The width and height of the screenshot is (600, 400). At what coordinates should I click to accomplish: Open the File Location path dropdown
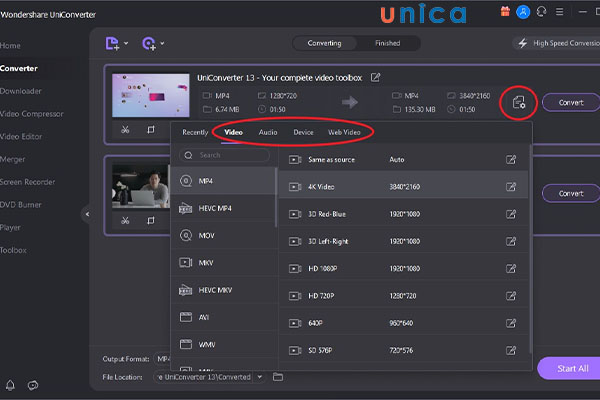pyautogui.click(x=260, y=377)
